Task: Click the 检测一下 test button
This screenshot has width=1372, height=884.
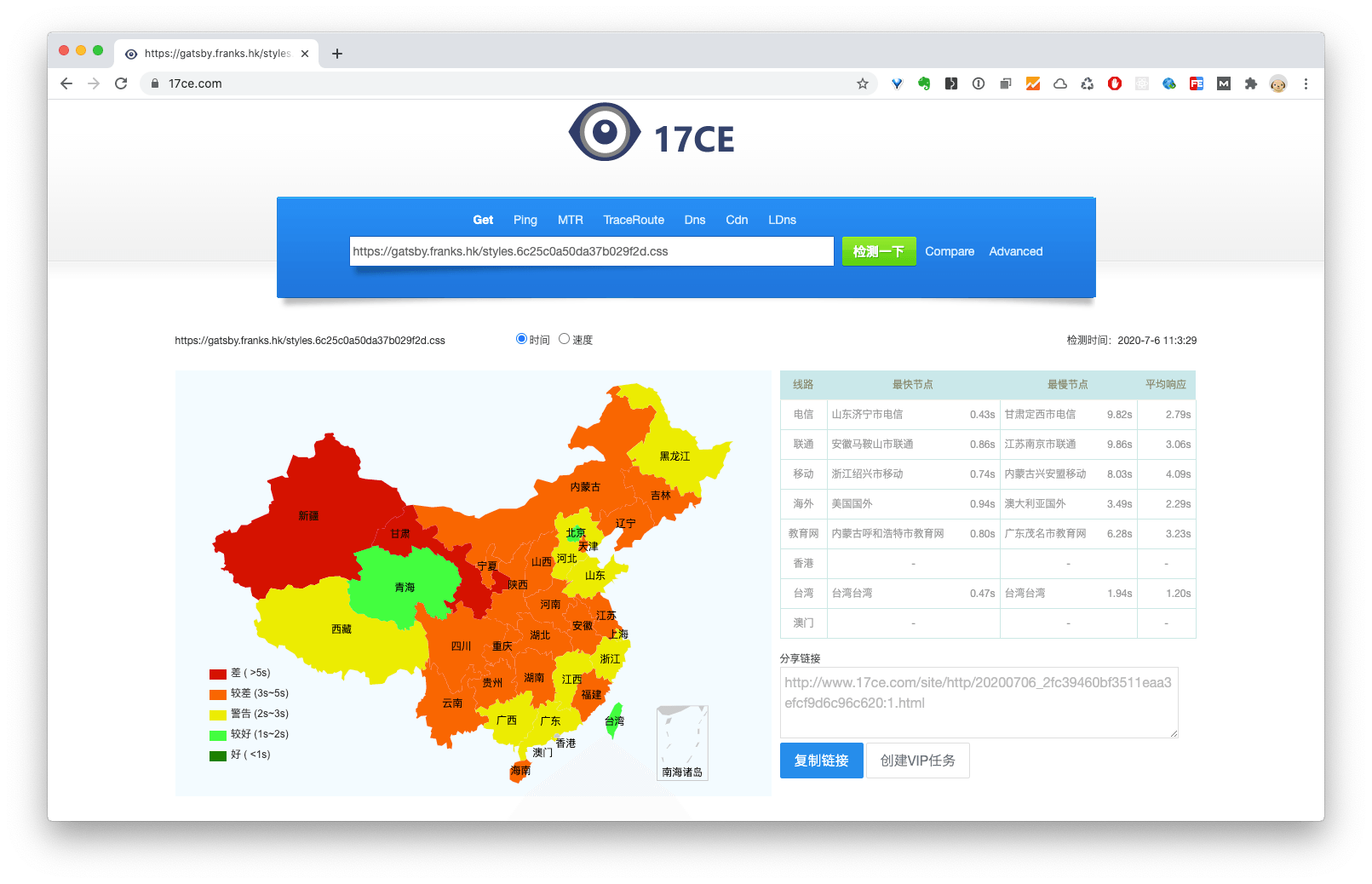Action: pyautogui.click(x=878, y=251)
